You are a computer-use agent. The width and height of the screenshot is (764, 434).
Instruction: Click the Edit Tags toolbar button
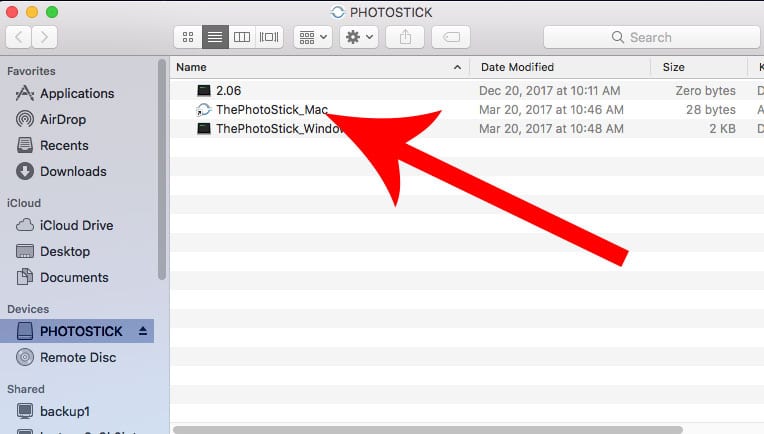450,37
